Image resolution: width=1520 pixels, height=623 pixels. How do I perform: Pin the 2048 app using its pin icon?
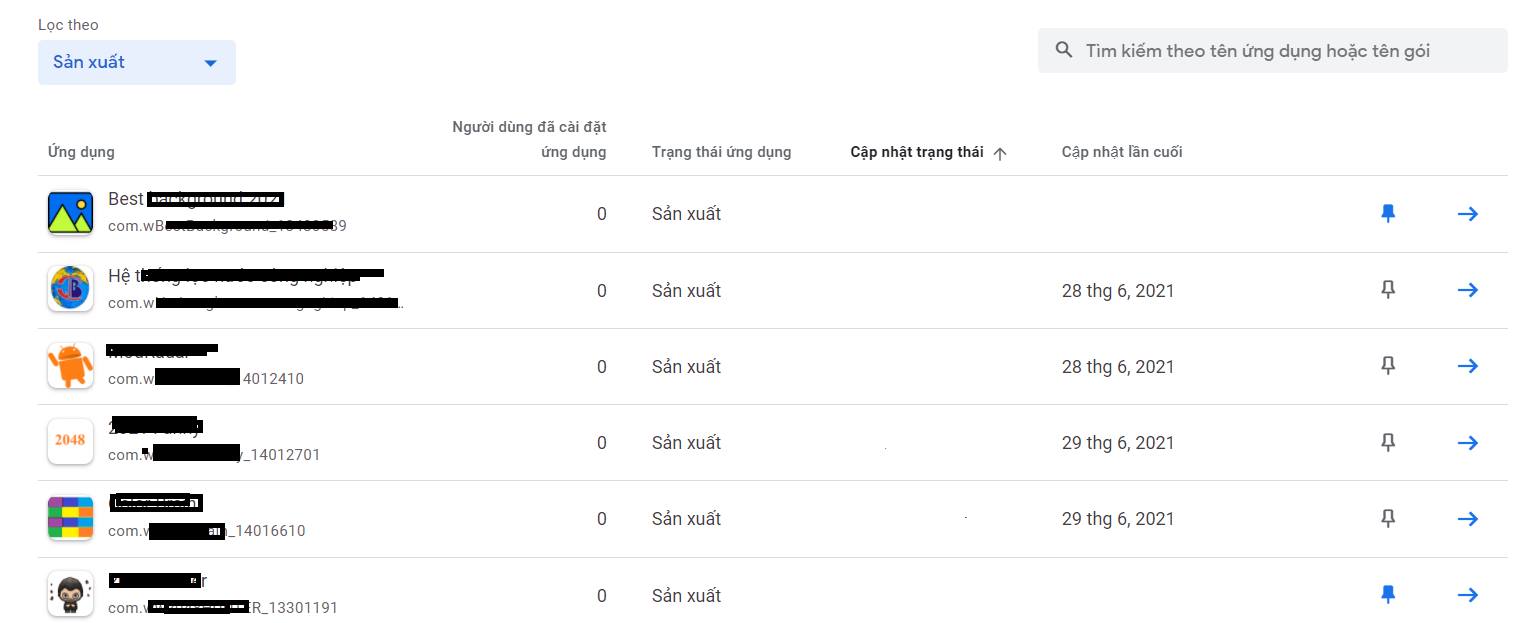[x=1388, y=442]
